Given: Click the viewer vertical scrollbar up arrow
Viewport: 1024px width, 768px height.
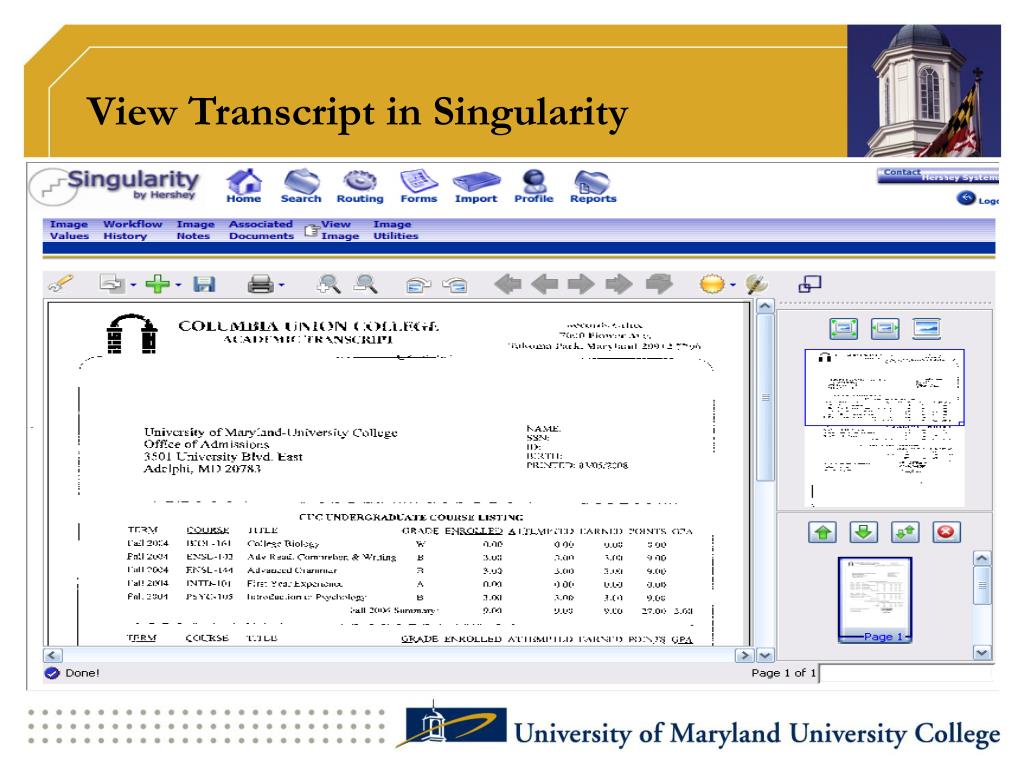Looking at the screenshot, I should (x=765, y=306).
